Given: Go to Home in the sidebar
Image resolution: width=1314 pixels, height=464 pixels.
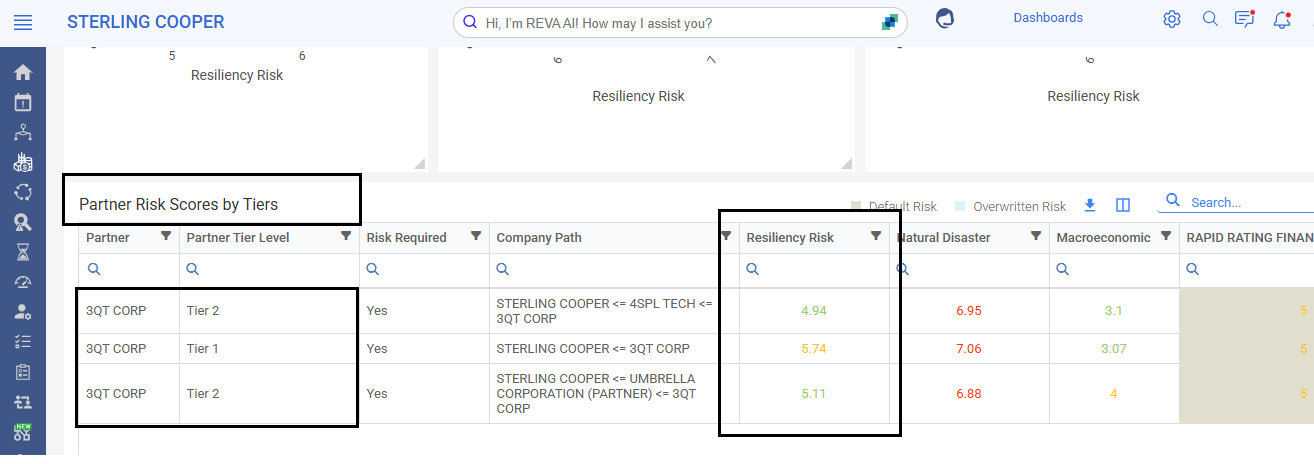Looking at the screenshot, I should pyautogui.click(x=22, y=72).
